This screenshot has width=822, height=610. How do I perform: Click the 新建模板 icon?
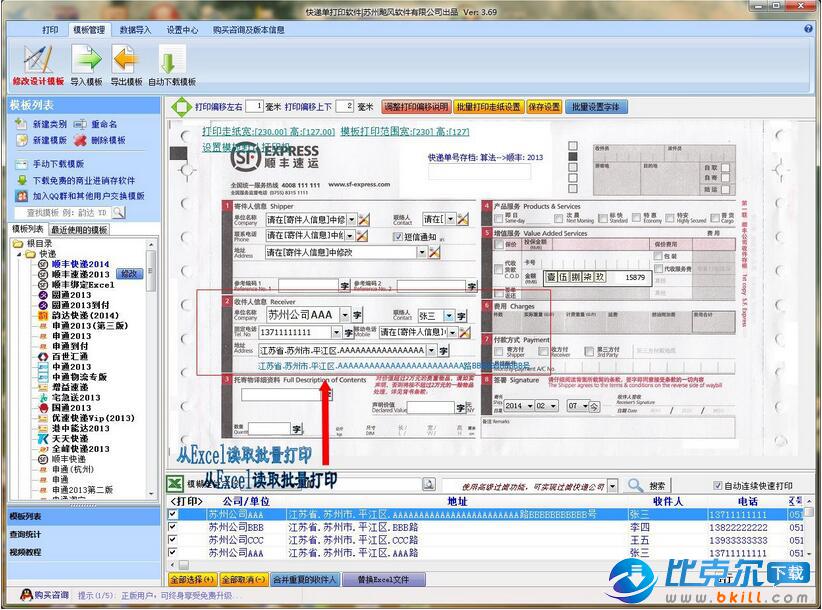21,140
